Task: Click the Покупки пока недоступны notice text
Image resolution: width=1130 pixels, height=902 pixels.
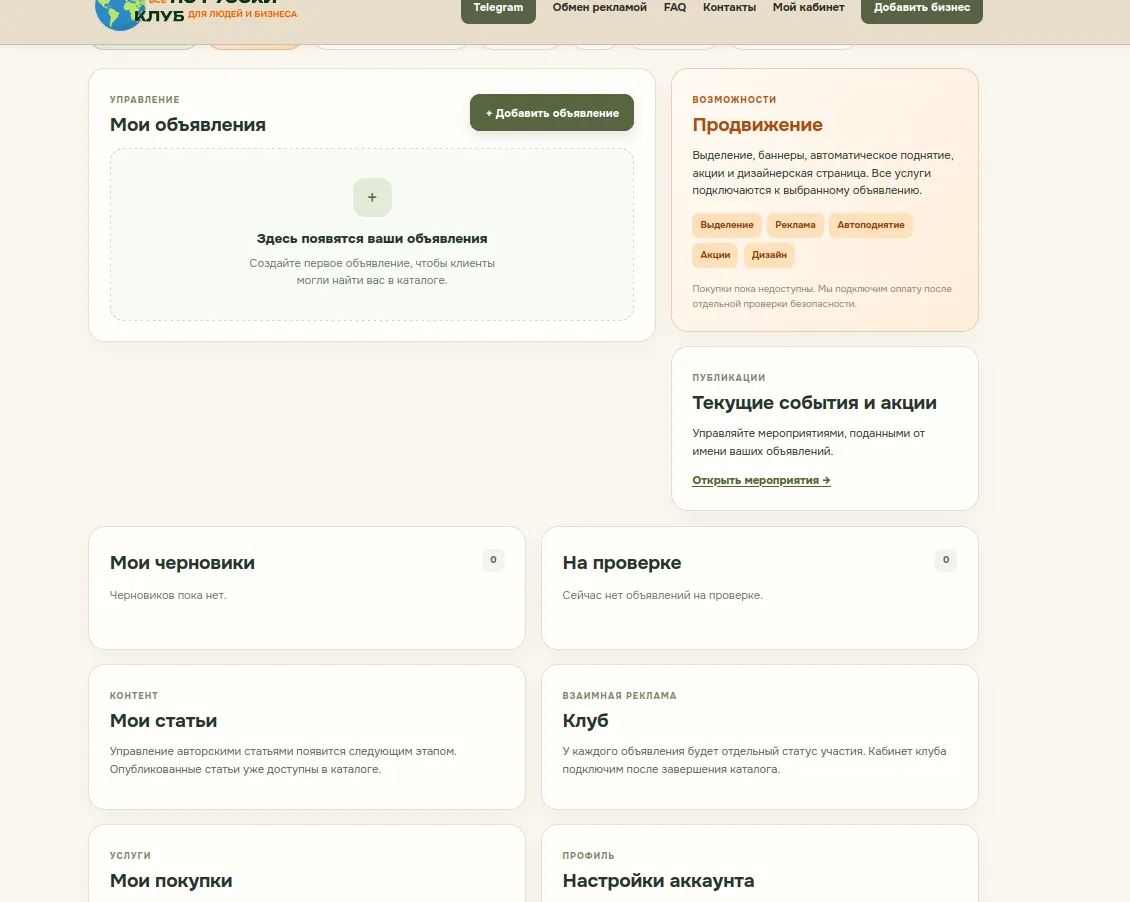Action: click(822, 296)
